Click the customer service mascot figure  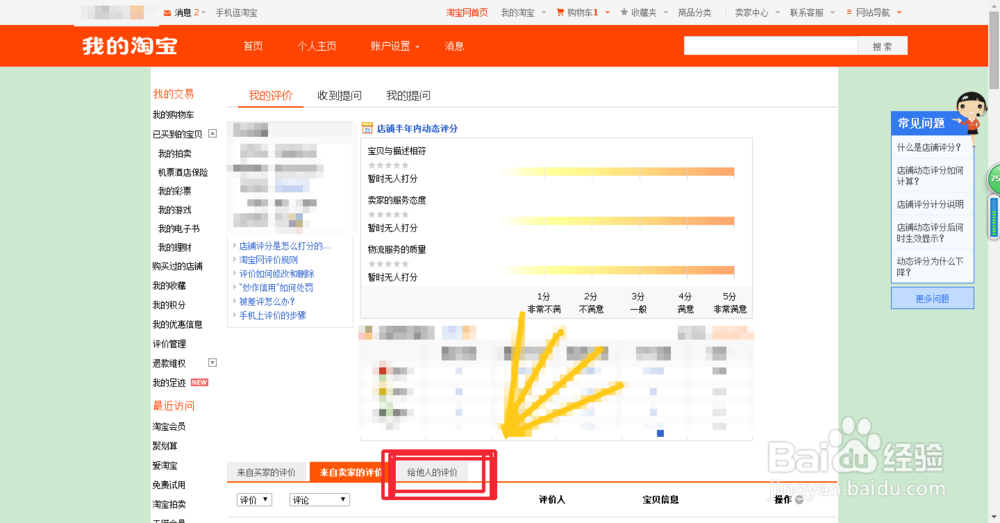971,114
